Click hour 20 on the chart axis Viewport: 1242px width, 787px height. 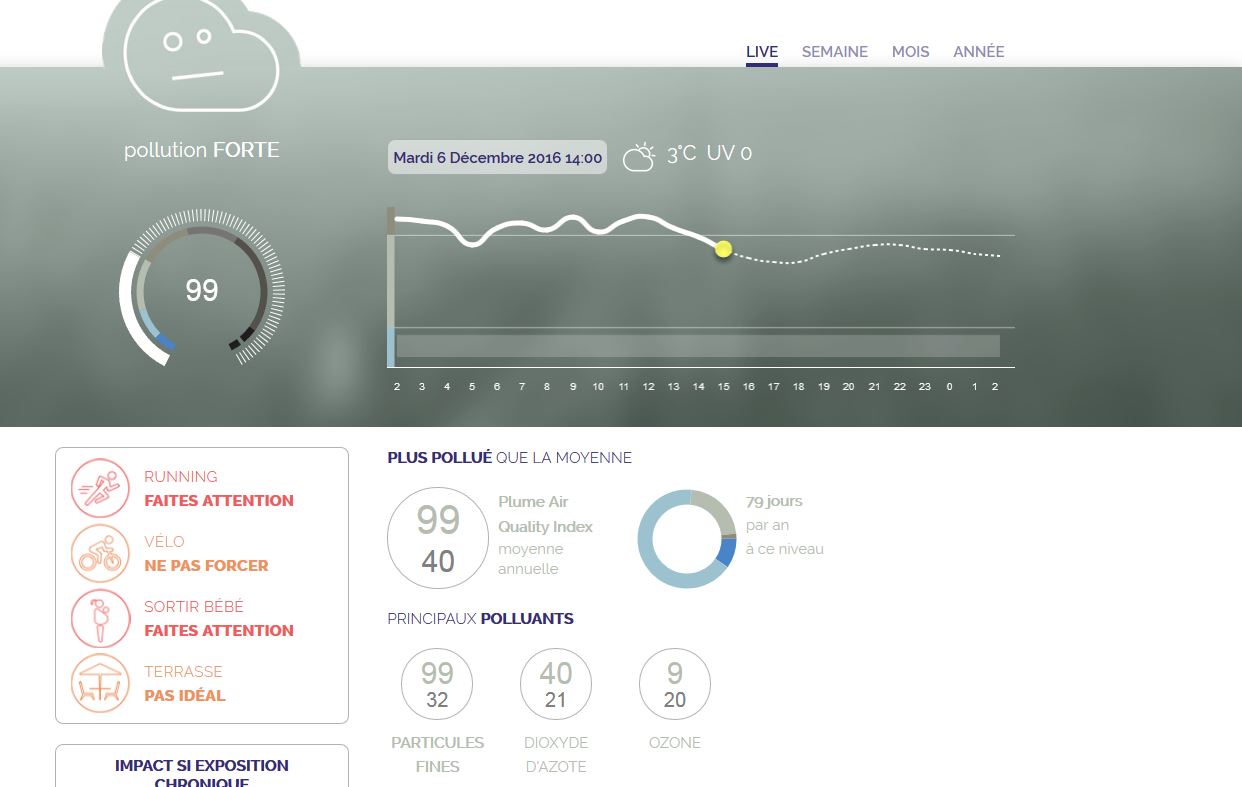[x=848, y=386]
